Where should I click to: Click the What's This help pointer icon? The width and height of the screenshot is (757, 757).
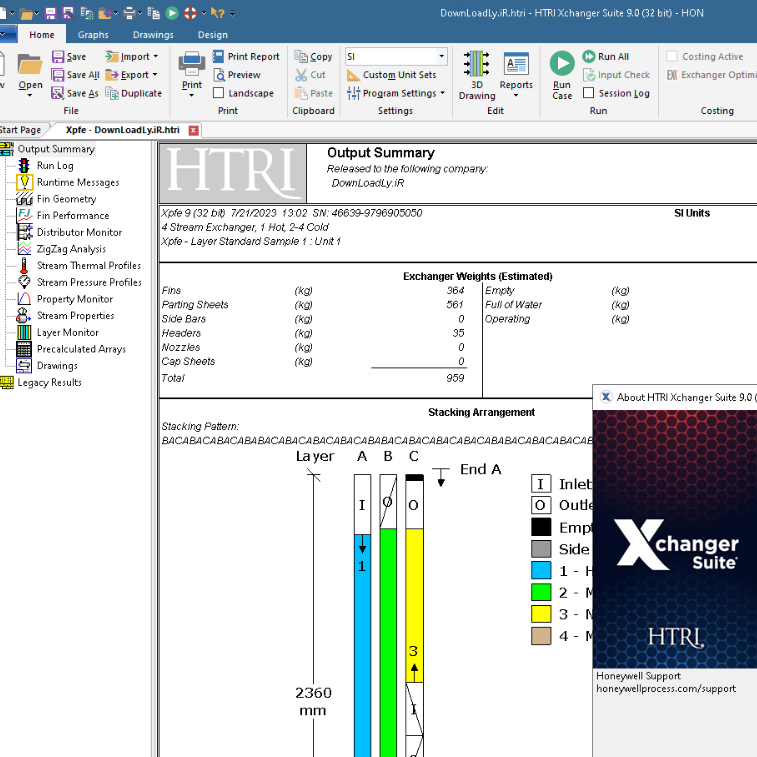217,13
